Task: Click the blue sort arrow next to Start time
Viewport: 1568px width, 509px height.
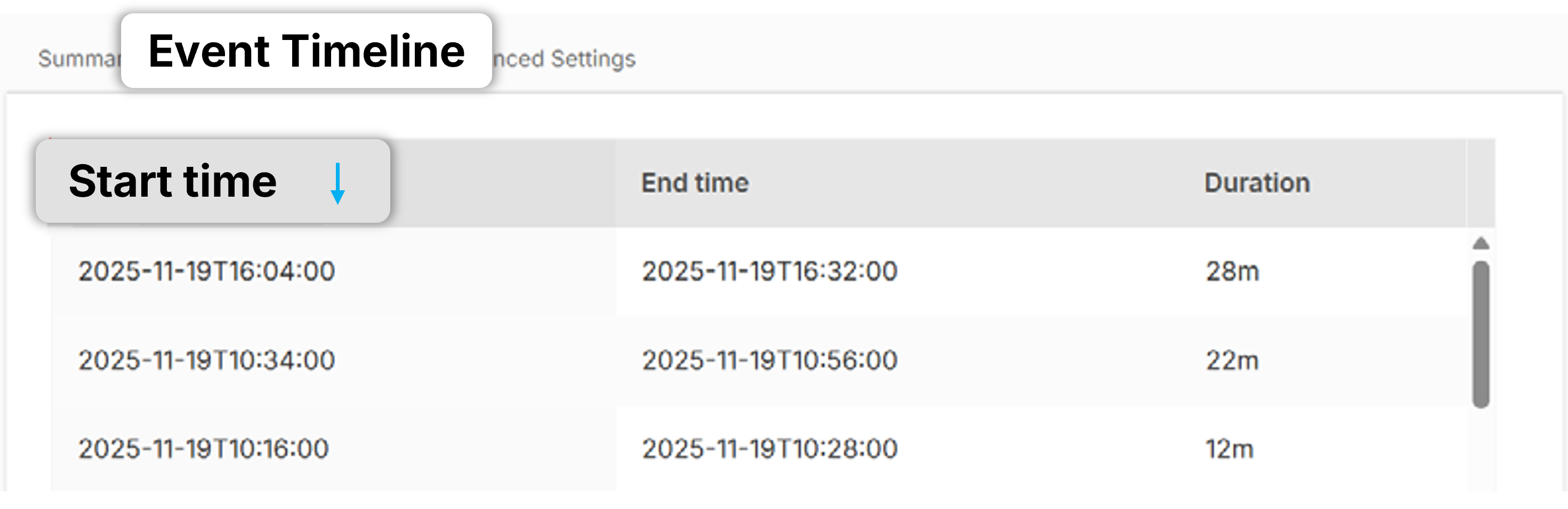Action: 337,183
